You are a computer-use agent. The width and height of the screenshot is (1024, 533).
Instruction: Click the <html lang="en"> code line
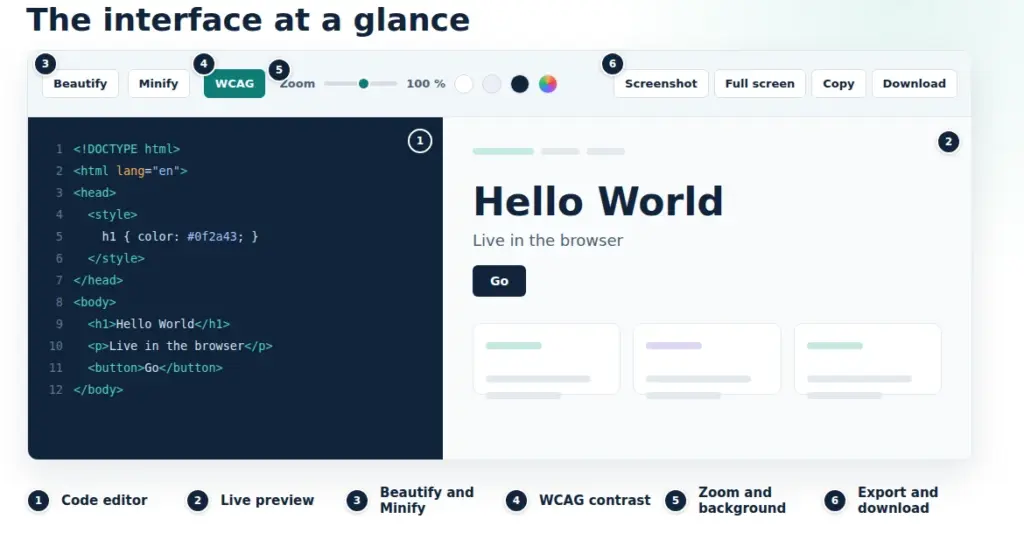pyautogui.click(x=131, y=171)
